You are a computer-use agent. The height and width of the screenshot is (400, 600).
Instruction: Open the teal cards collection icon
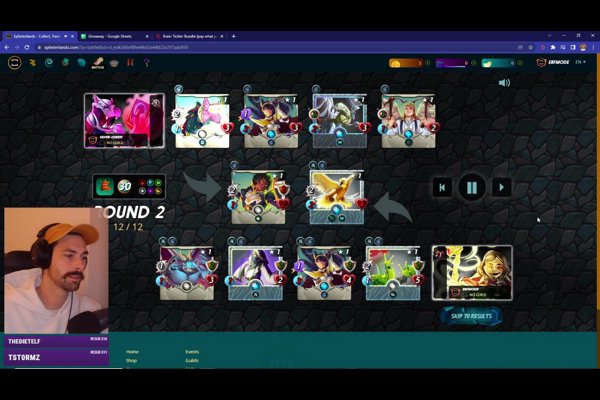[x=82, y=62]
